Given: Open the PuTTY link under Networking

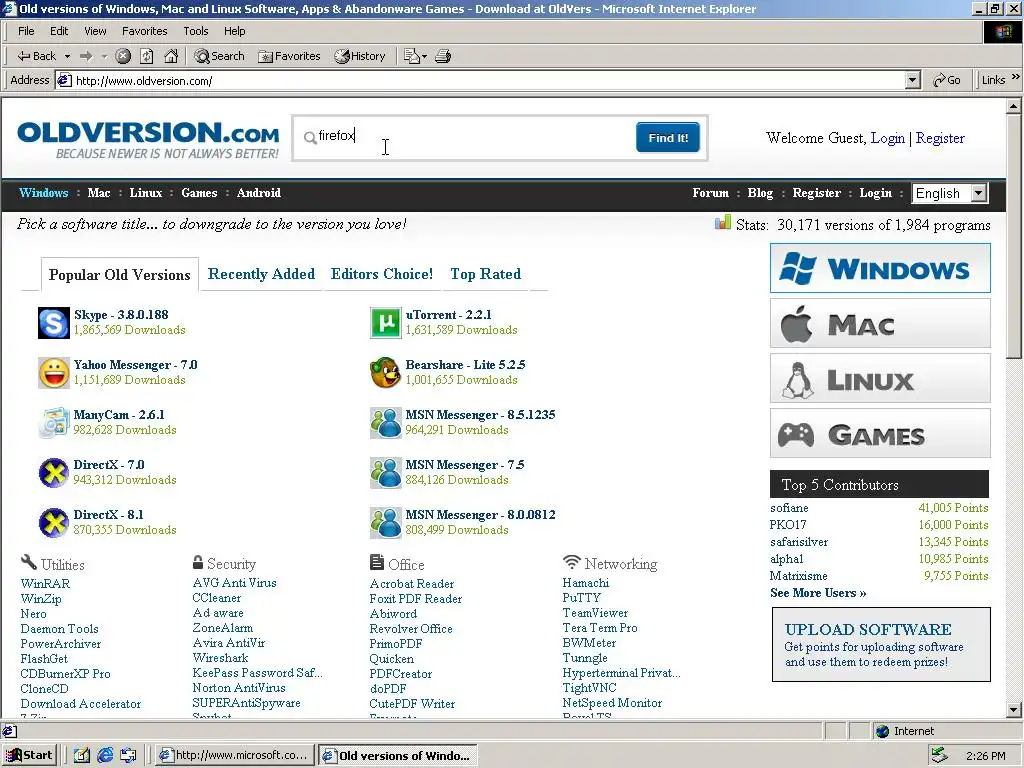Looking at the screenshot, I should tap(581, 598).
